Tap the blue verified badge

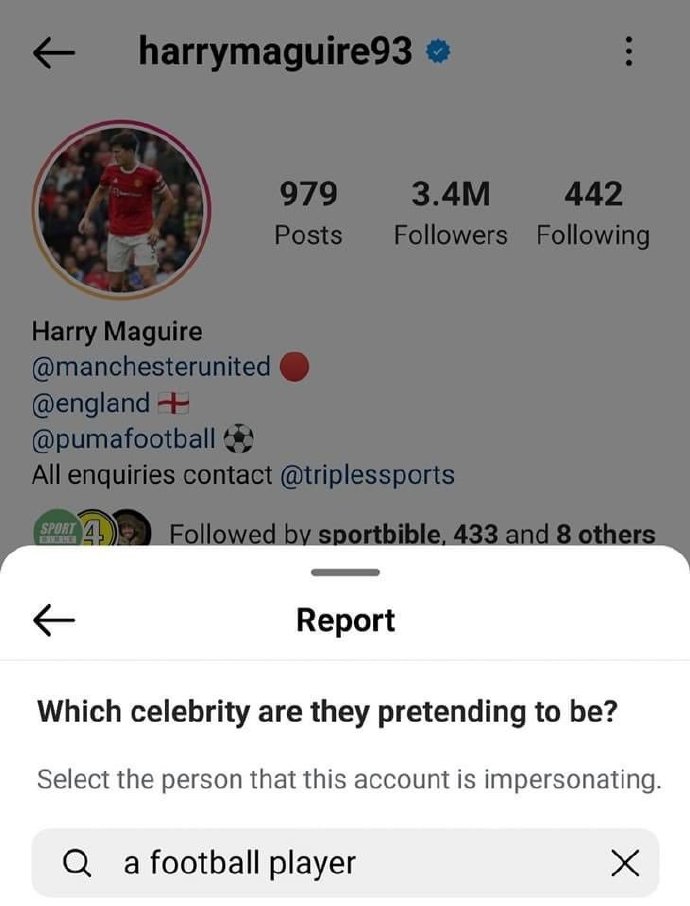point(436,53)
